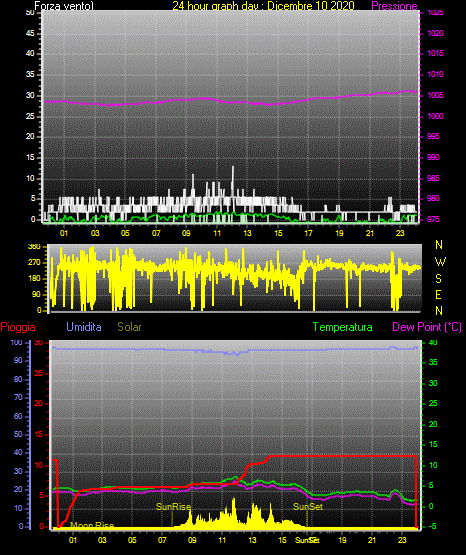Click the 100 value on blue humidity axis
This screenshot has width=466, height=555.
point(17,343)
